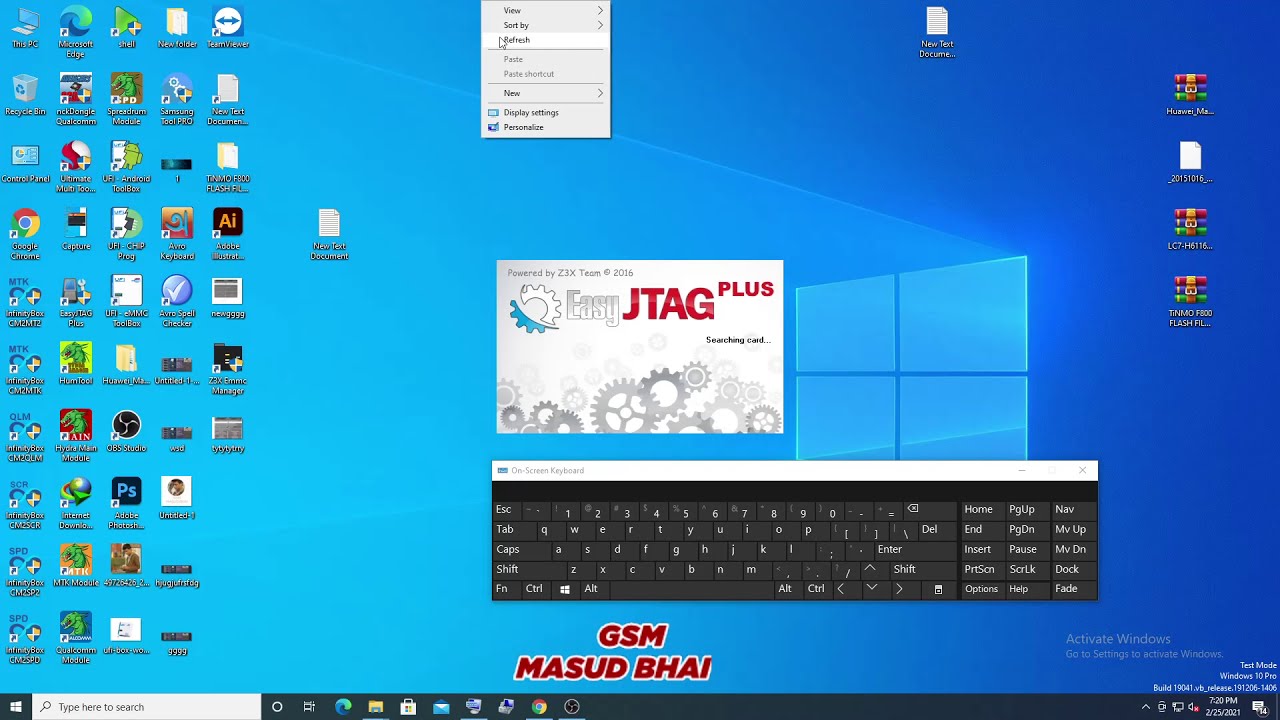Click the Fade key on On-Screen Keyboard
This screenshot has width=1280, height=720.
pos(1074,590)
